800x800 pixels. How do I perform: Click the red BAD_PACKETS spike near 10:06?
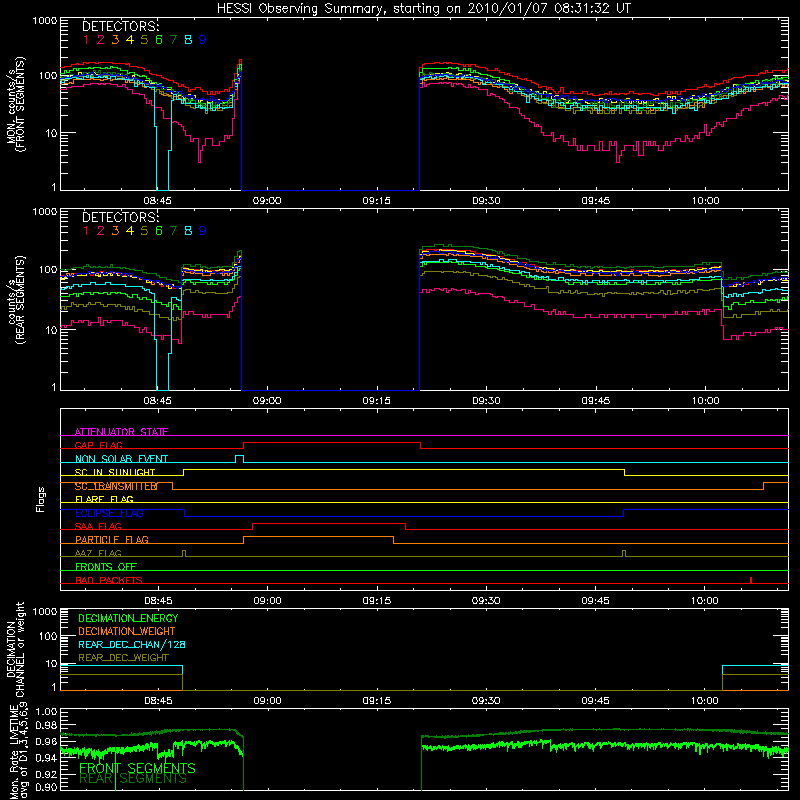751,580
